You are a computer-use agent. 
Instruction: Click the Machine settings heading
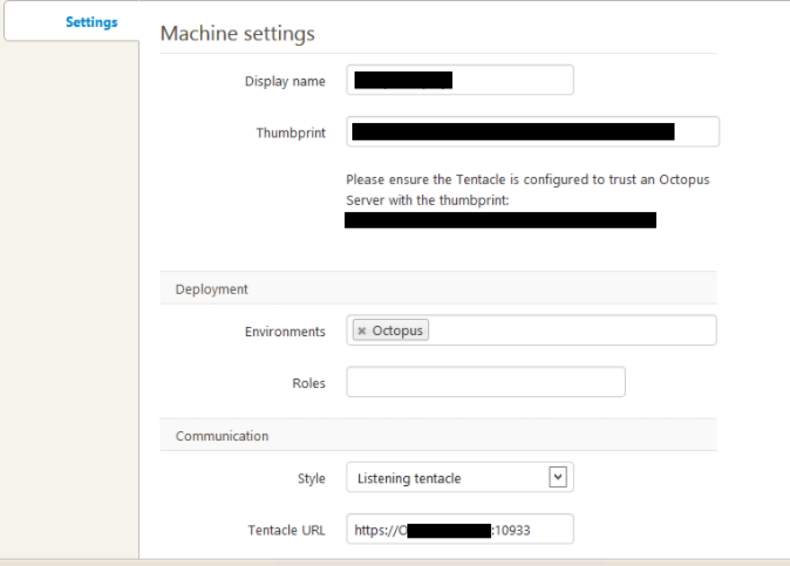pyautogui.click(x=237, y=33)
